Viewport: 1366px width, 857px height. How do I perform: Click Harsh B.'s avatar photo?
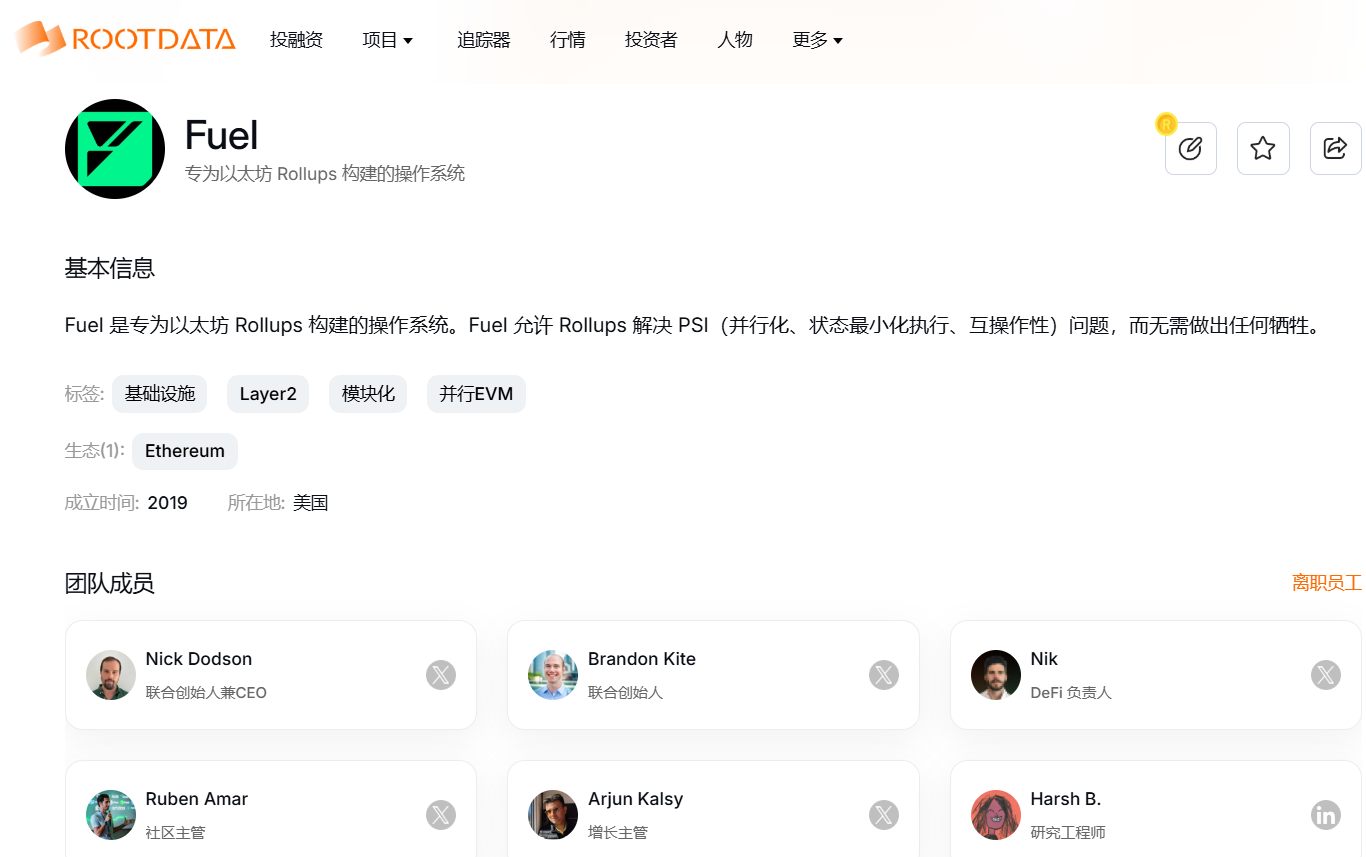click(x=996, y=815)
